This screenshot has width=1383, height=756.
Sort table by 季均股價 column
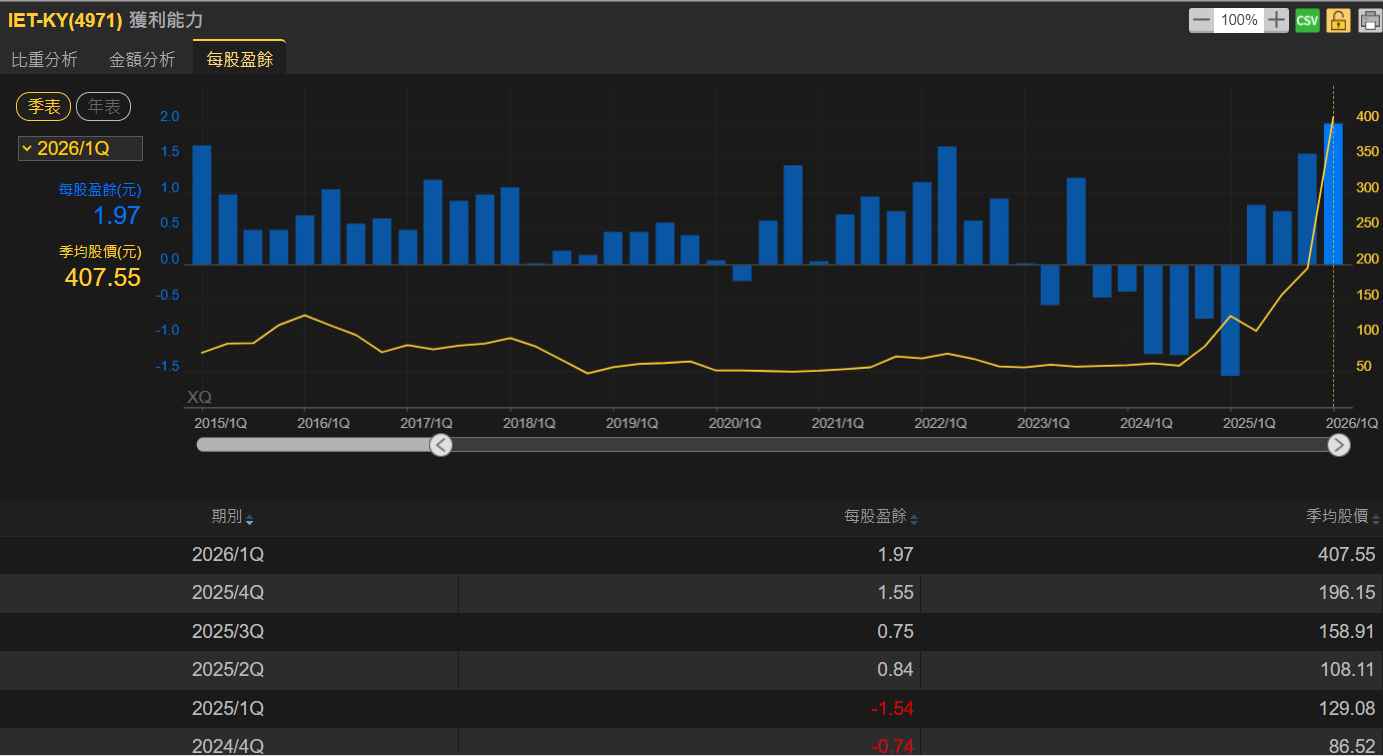(1342, 517)
